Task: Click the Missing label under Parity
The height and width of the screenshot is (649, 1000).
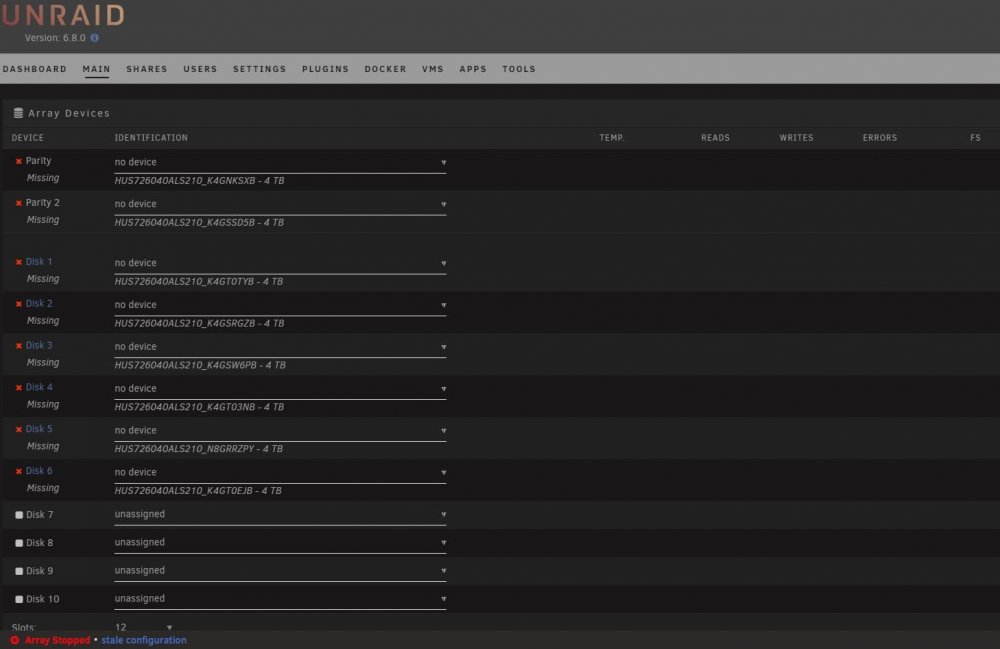Action: (x=43, y=178)
